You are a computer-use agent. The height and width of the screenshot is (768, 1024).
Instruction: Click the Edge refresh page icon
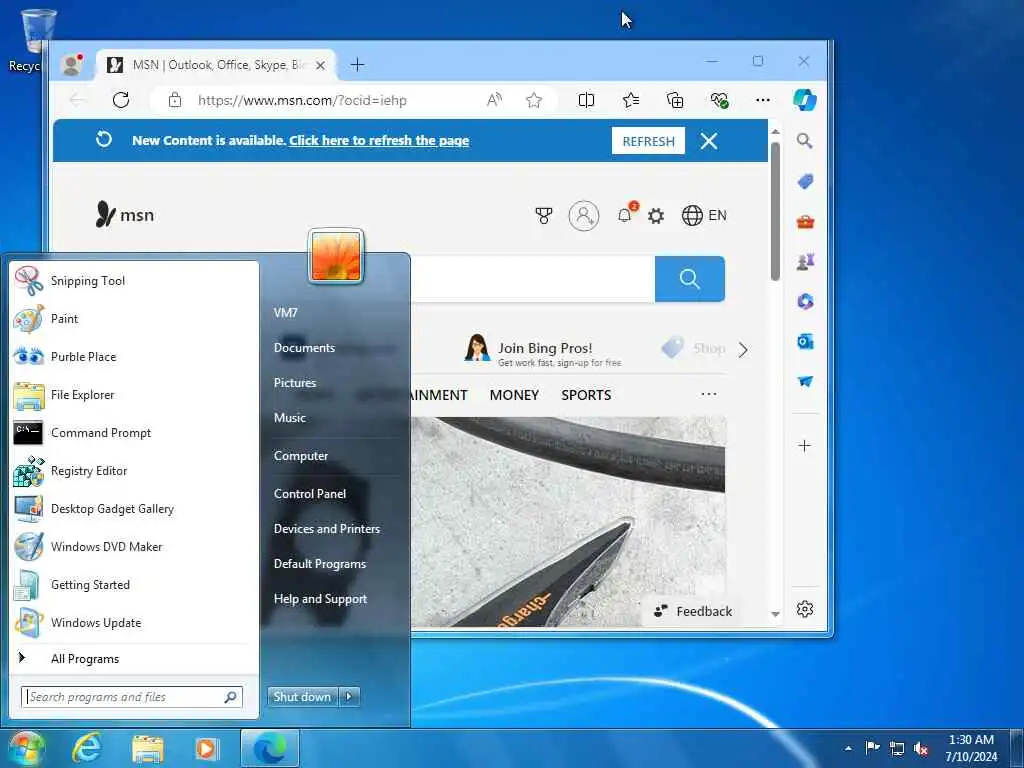[121, 100]
